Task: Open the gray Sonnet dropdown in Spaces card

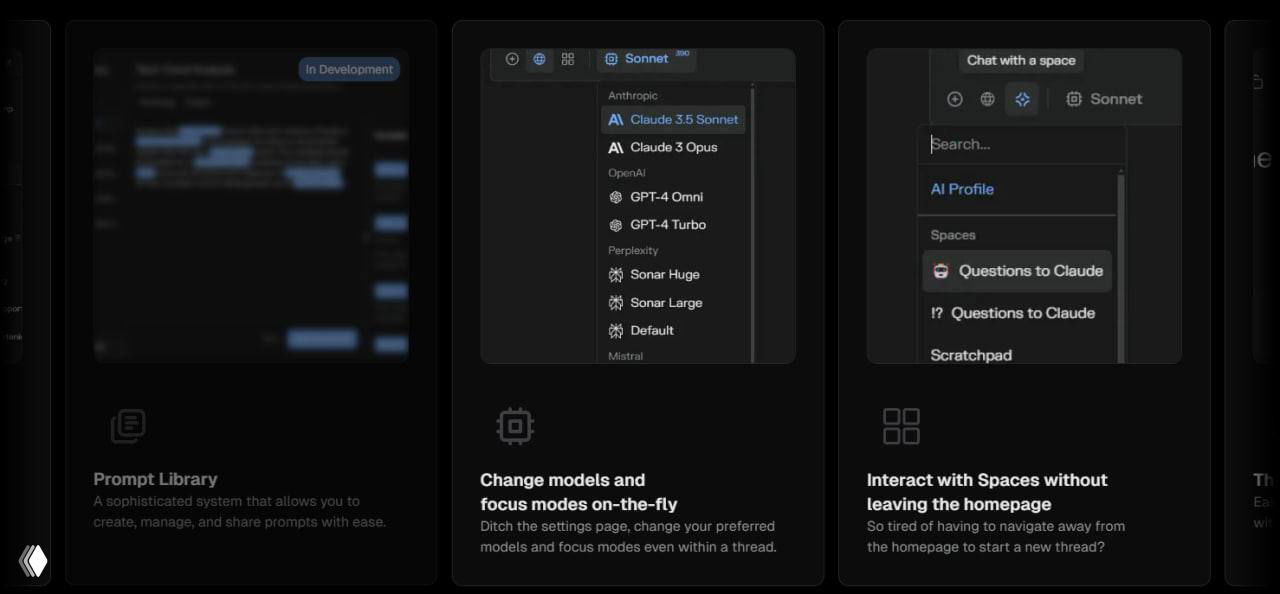Action: [x=1104, y=99]
